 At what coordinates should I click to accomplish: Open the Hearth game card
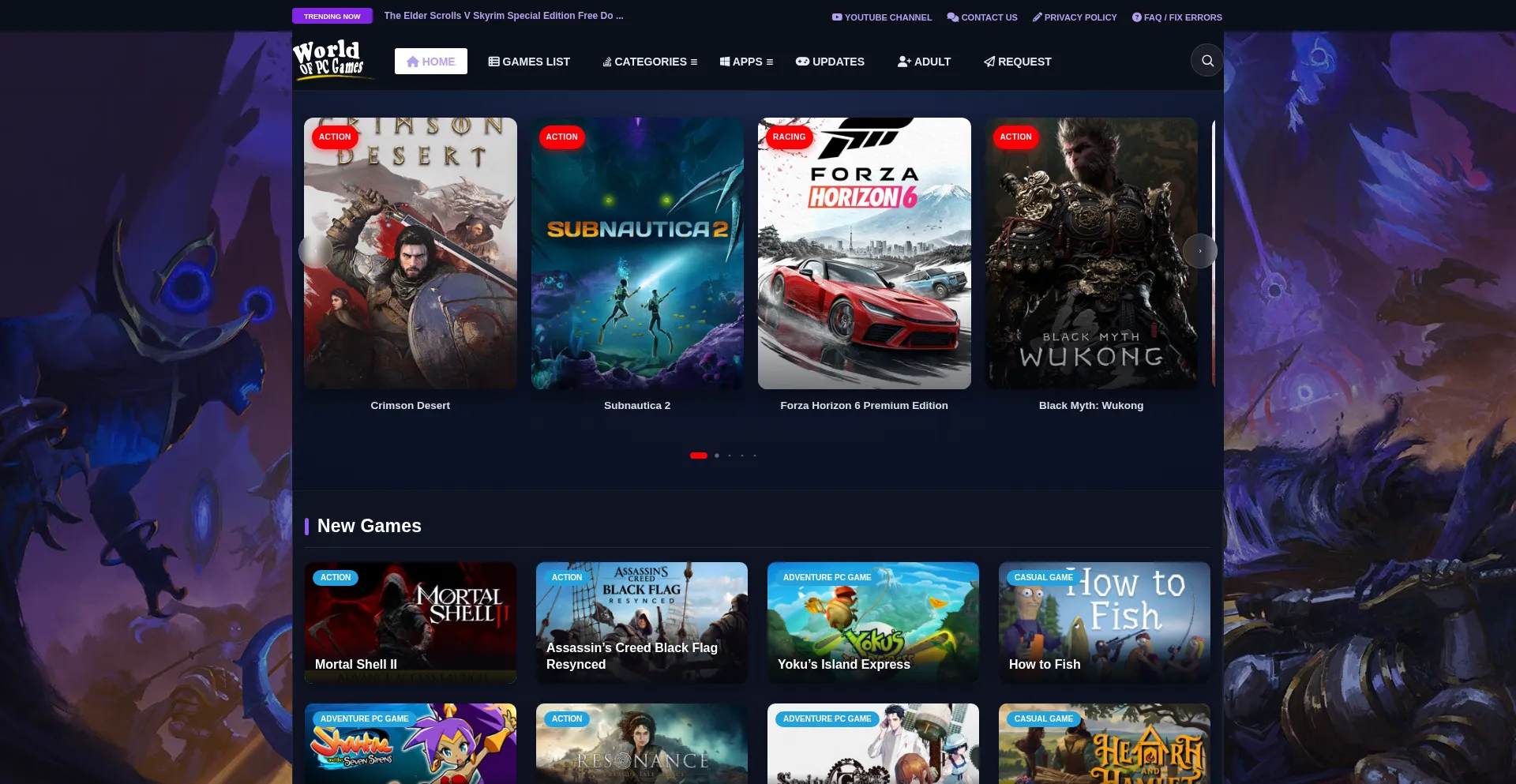click(1105, 744)
